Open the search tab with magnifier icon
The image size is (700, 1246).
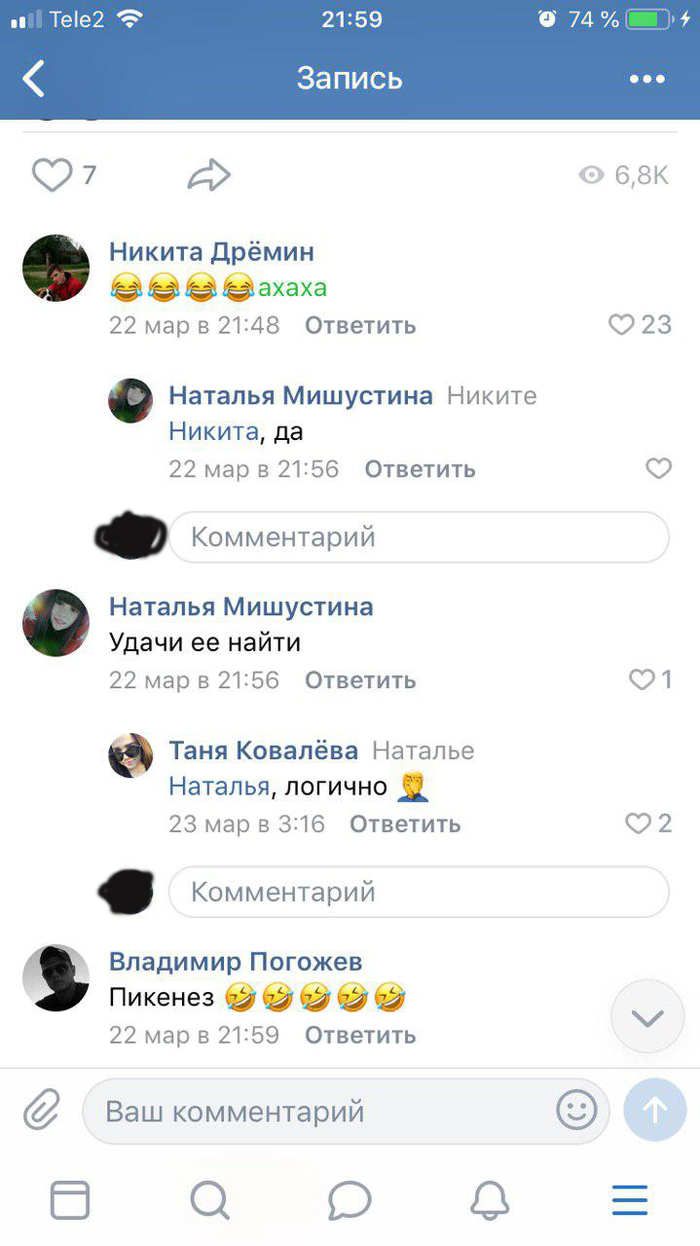(x=210, y=1199)
